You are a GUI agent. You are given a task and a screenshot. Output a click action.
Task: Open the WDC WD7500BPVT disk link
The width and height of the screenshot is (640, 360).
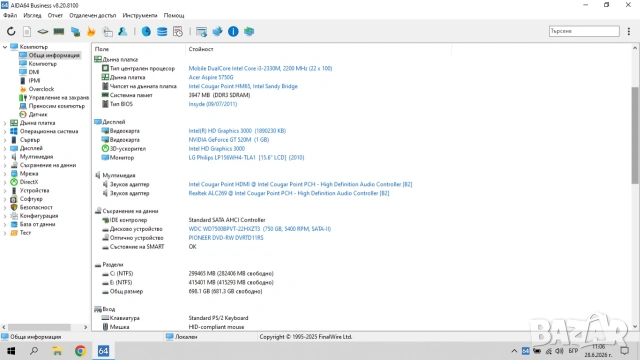(x=260, y=229)
